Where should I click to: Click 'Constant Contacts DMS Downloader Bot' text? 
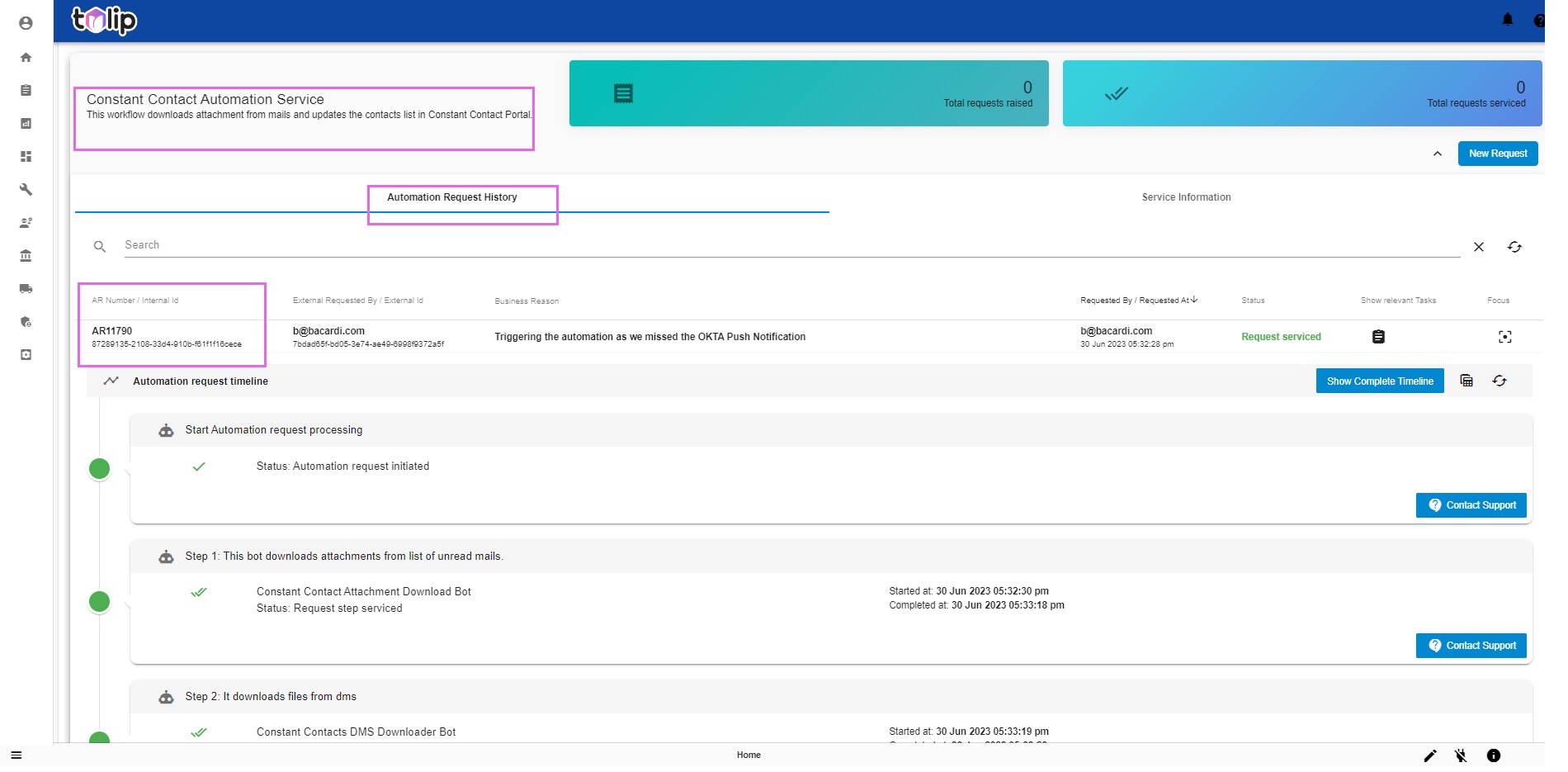click(356, 732)
